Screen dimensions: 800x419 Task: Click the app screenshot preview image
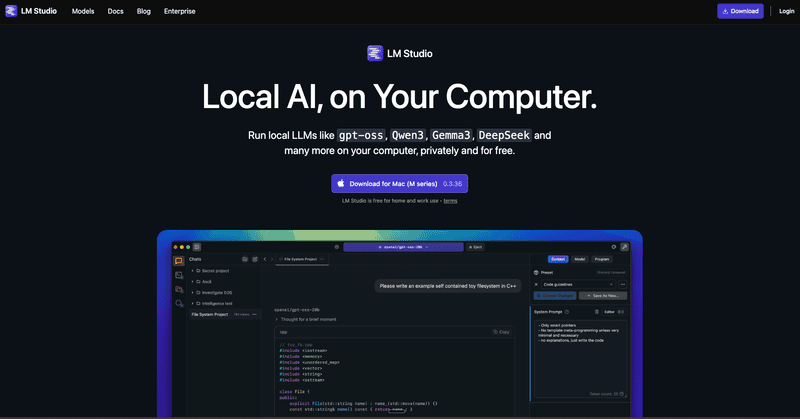coord(399,324)
